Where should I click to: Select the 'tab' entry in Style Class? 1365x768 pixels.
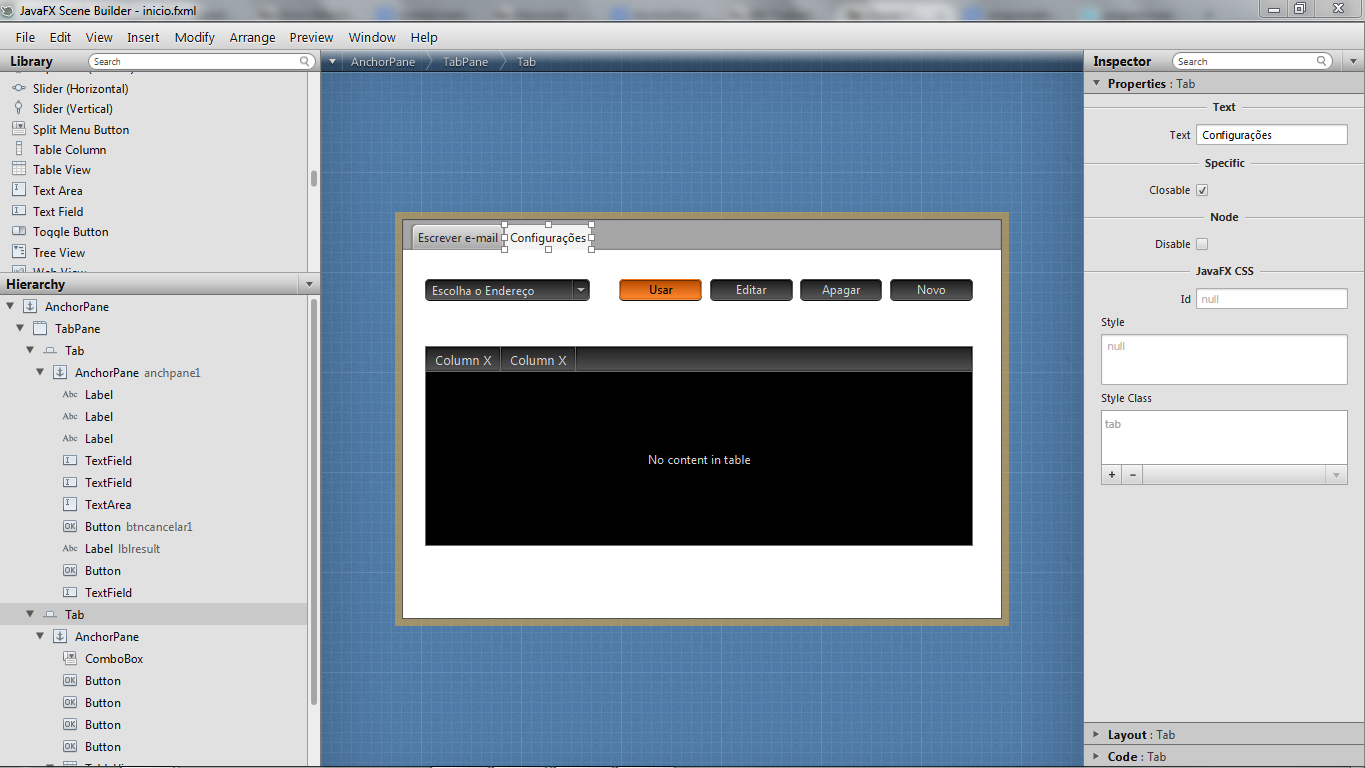pyautogui.click(x=1113, y=424)
